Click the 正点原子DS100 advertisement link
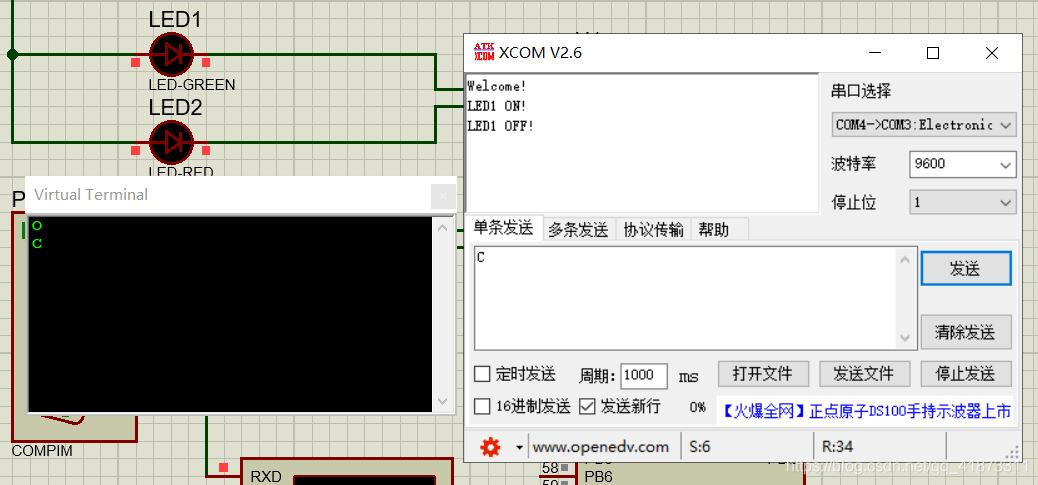Screen dimensions: 1038x485 click(865, 412)
